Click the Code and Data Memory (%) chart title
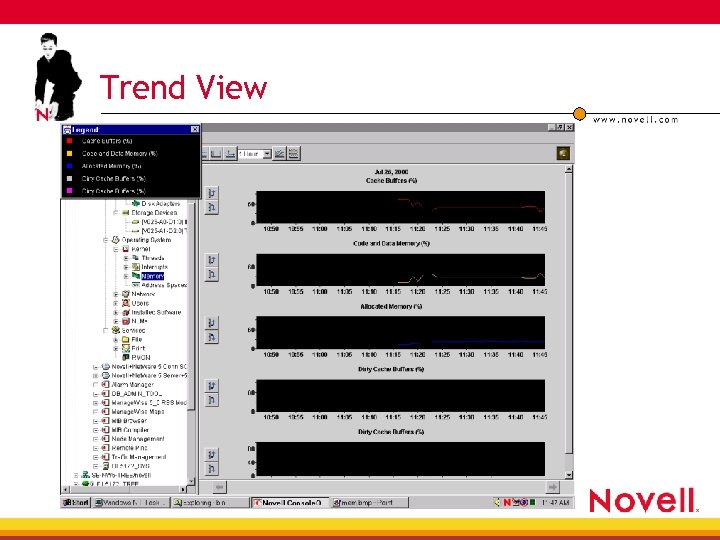This screenshot has width=720, height=540. (x=391, y=243)
